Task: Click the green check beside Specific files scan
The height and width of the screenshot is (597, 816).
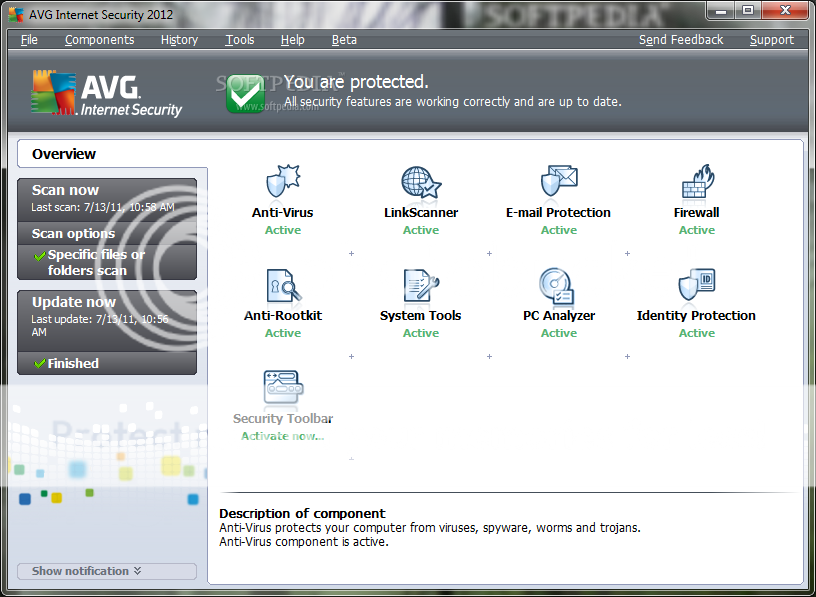Action: click(40, 256)
